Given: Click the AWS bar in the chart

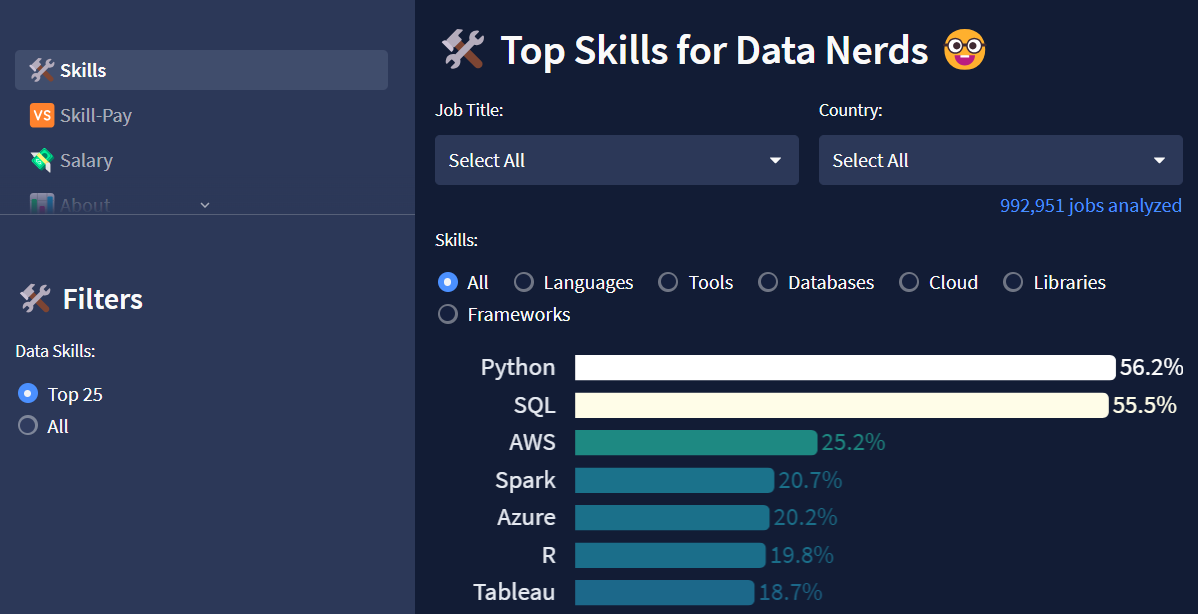Looking at the screenshot, I should coord(696,442).
